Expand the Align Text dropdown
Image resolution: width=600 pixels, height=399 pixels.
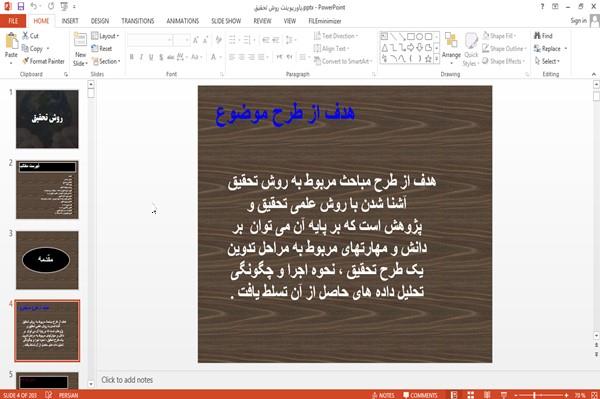click(331, 48)
